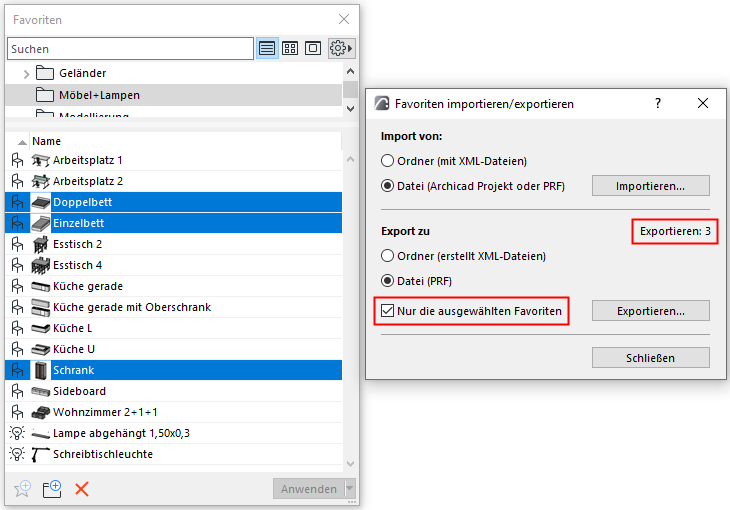
Task: Create a new favorites folder
Action: [x=52, y=489]
